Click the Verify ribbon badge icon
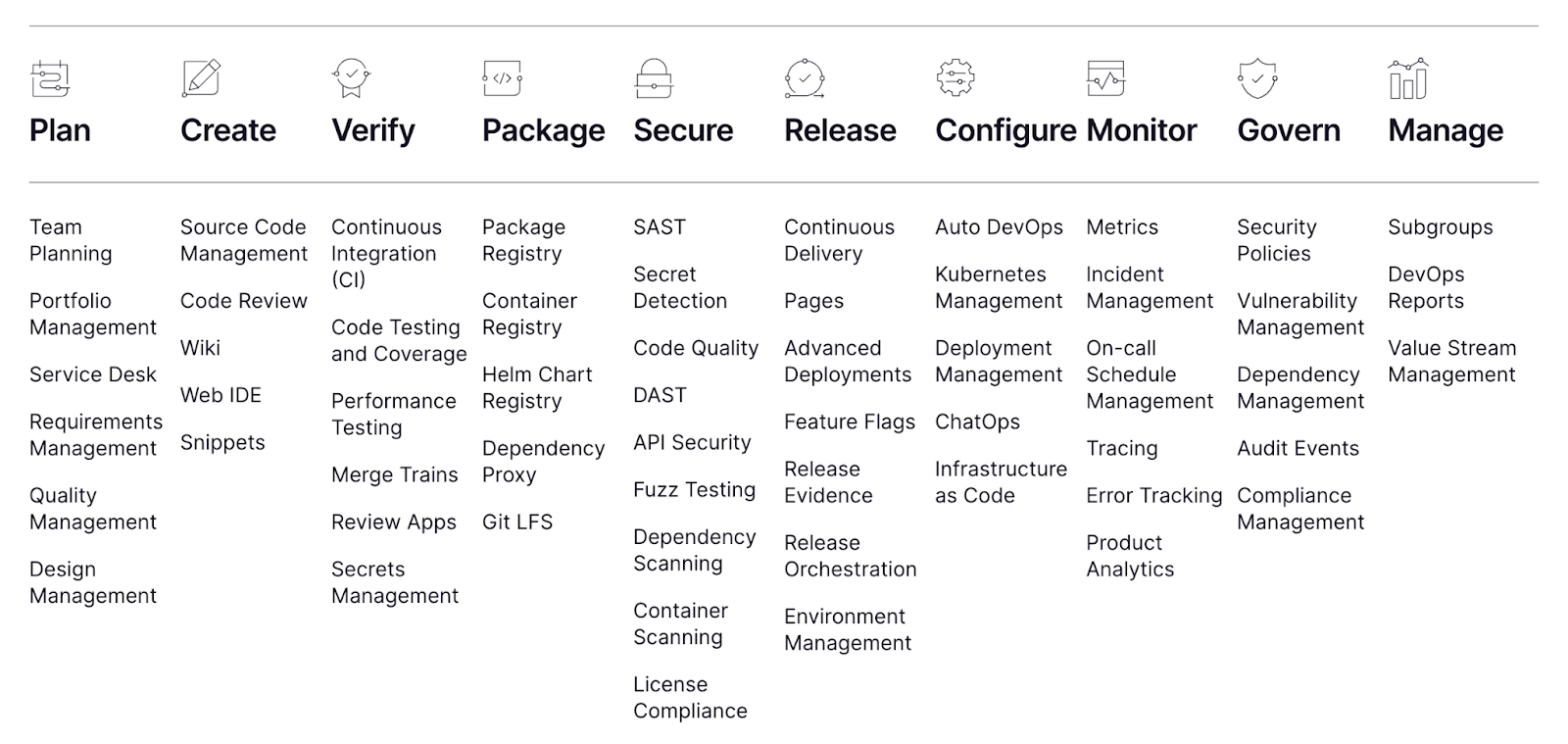This screenshot has height=744, width=1568. [x=351, y=78]
